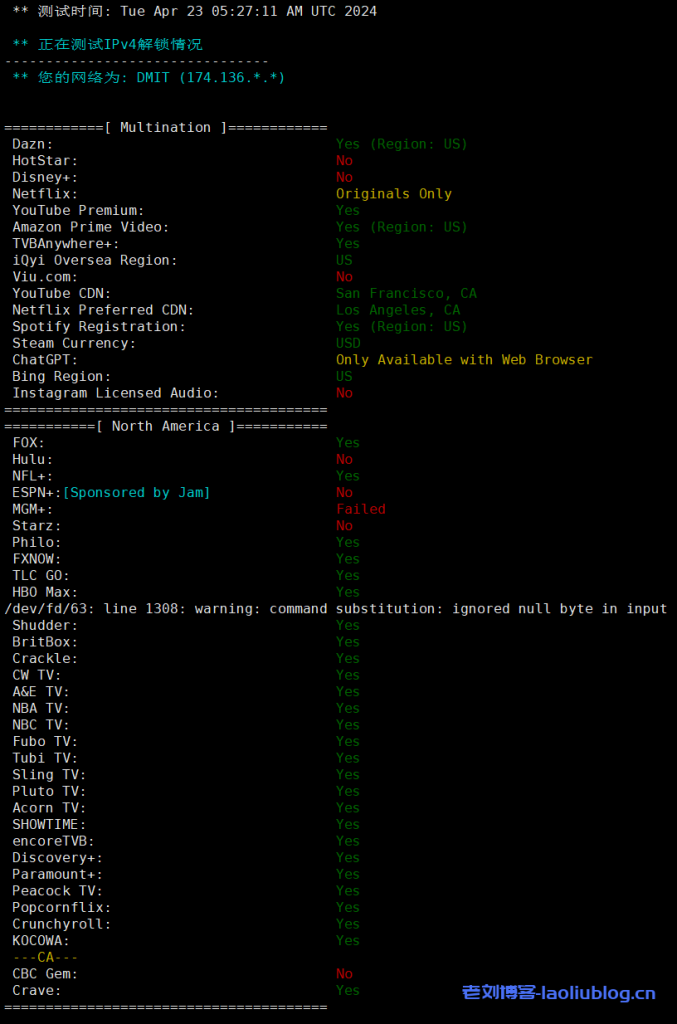Select the North America section header

point(166,426)
